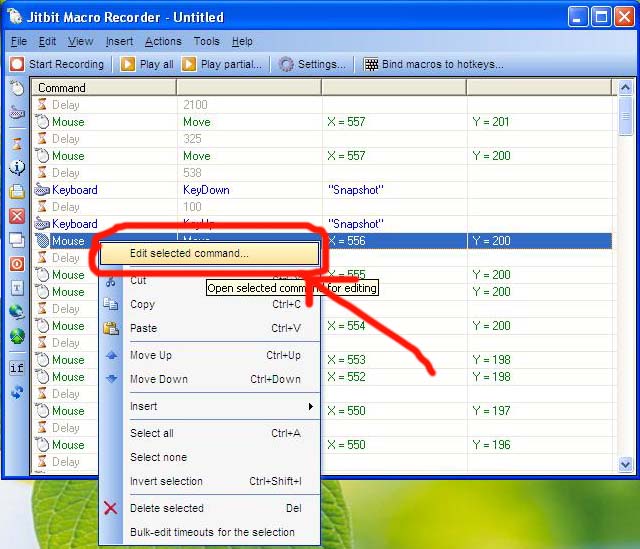This screenshot has height=549, width=640.
Task: Choose Paste in the context menu
Action: coord(209,328)
